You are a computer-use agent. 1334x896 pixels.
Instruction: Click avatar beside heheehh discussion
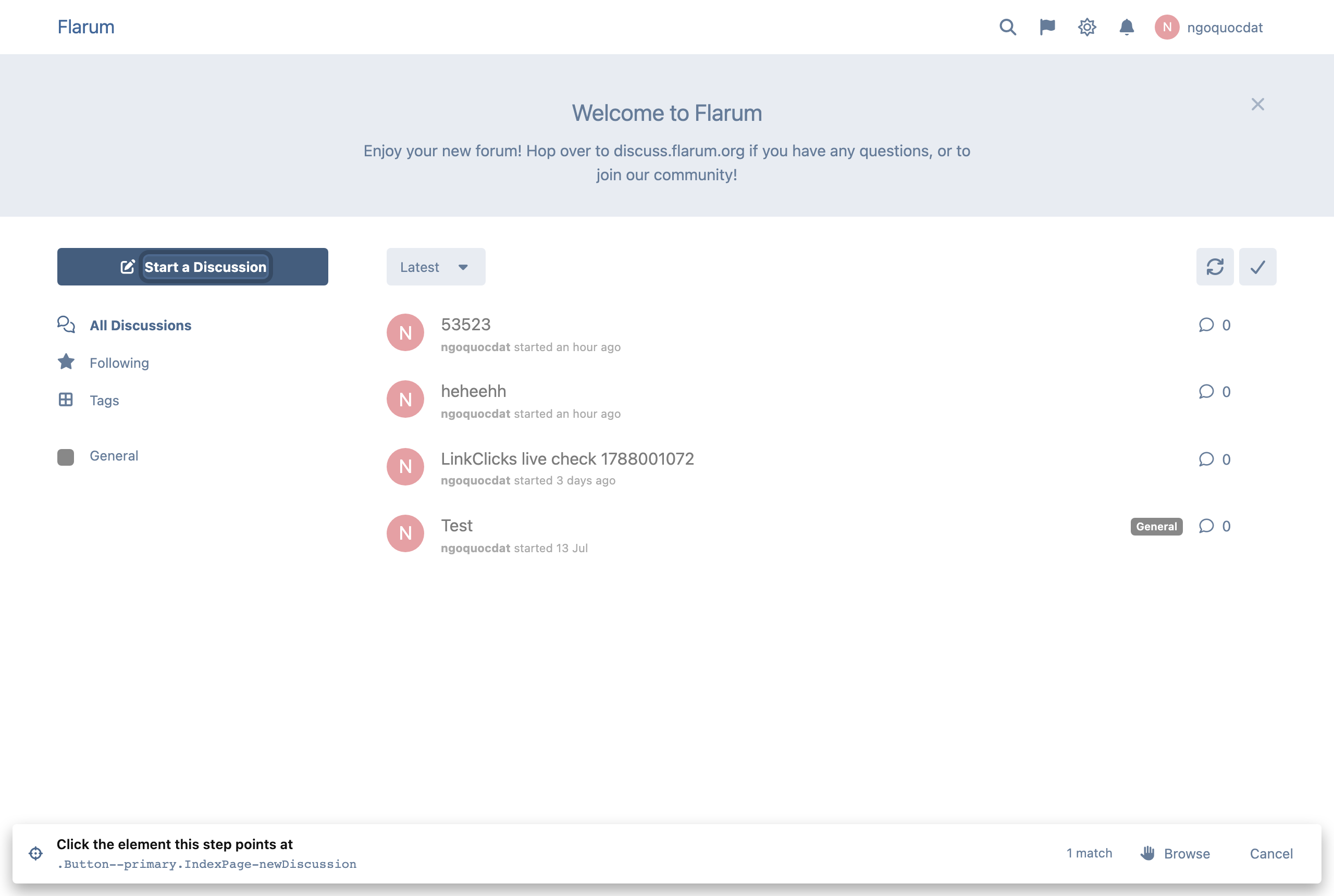tap(405, 400)
